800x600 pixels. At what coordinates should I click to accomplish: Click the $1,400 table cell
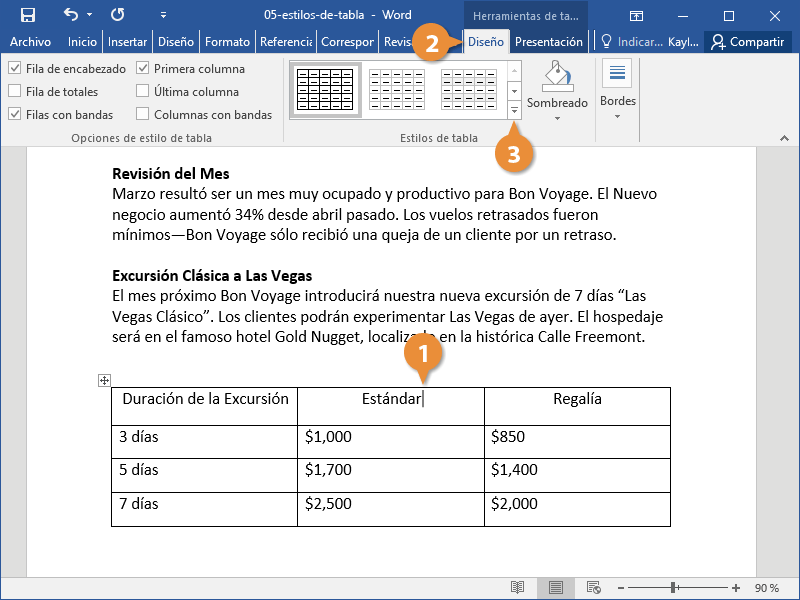coord(577,475)
